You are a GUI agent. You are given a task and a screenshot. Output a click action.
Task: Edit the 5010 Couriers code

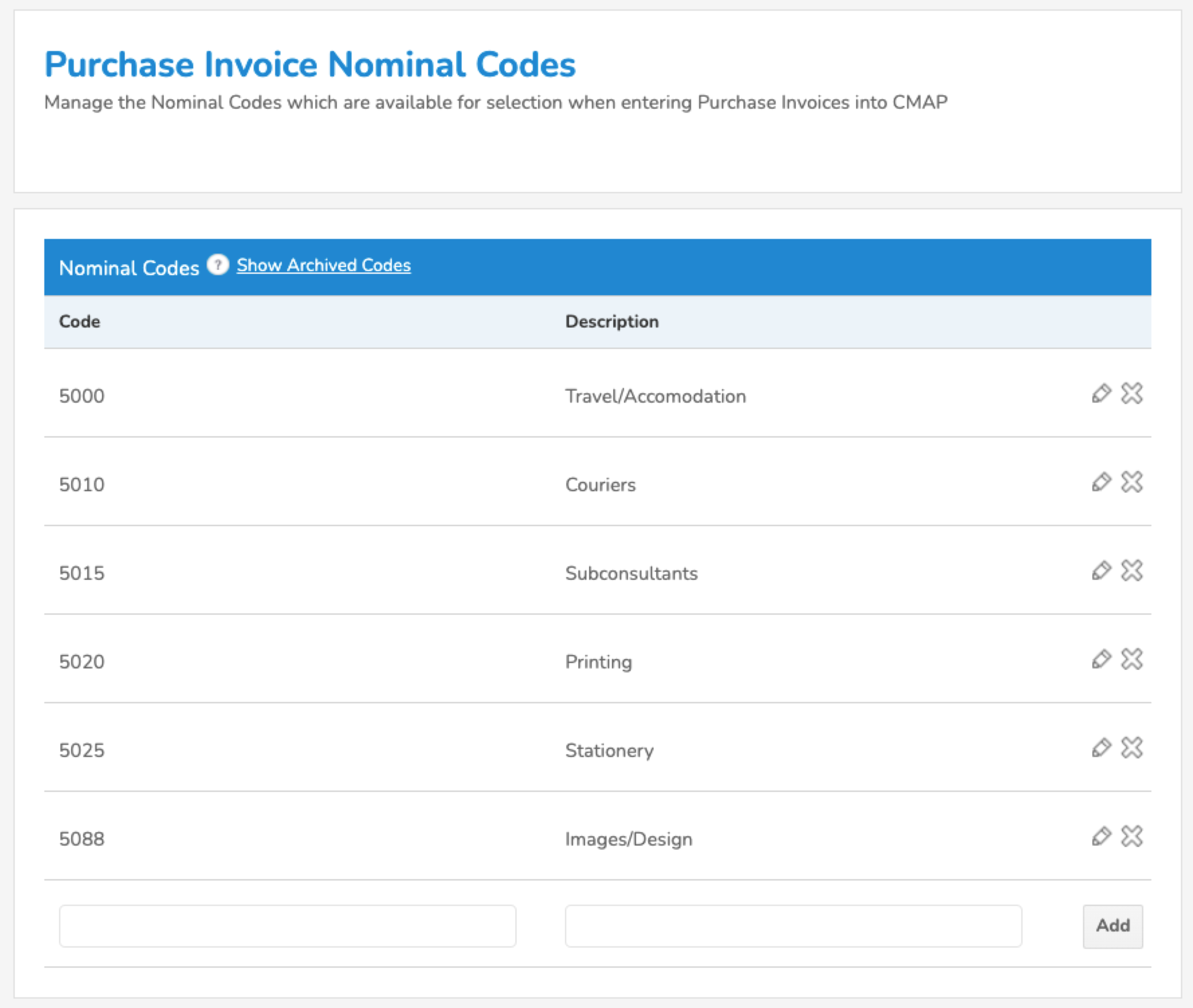click(1101, 482)
